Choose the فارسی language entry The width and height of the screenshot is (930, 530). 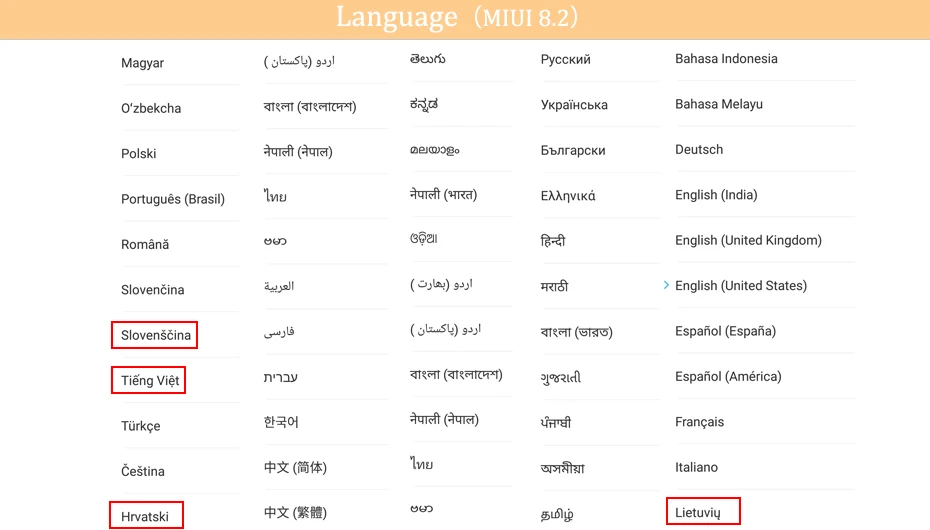click(279, 331)
